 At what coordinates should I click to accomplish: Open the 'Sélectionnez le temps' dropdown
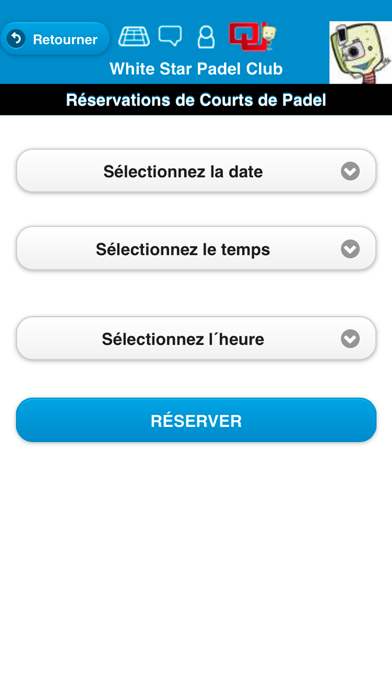coord(196,249)
